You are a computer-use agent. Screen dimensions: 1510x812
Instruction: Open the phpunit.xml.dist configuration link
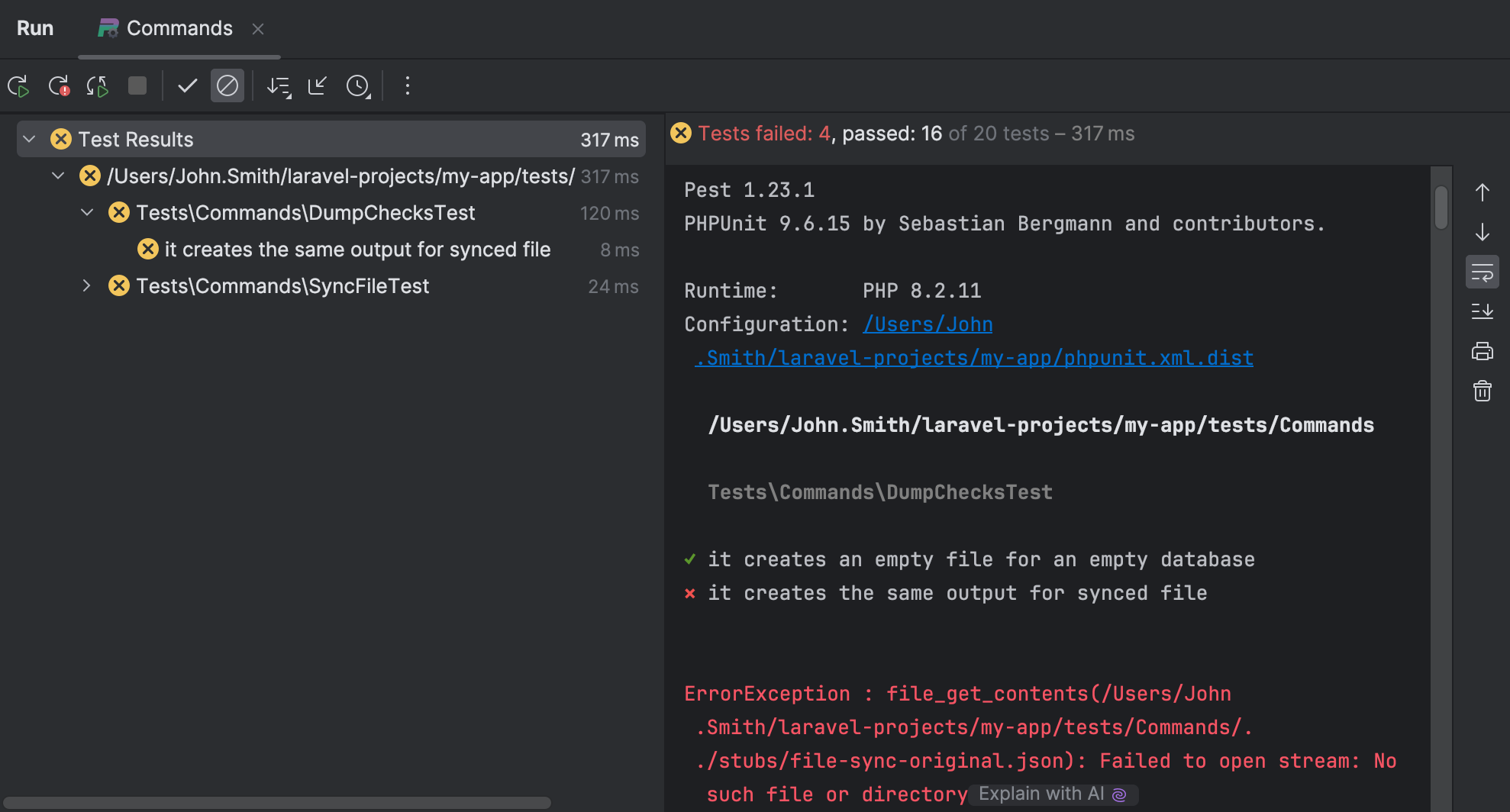pyautogui.click(x=973, y=357)
